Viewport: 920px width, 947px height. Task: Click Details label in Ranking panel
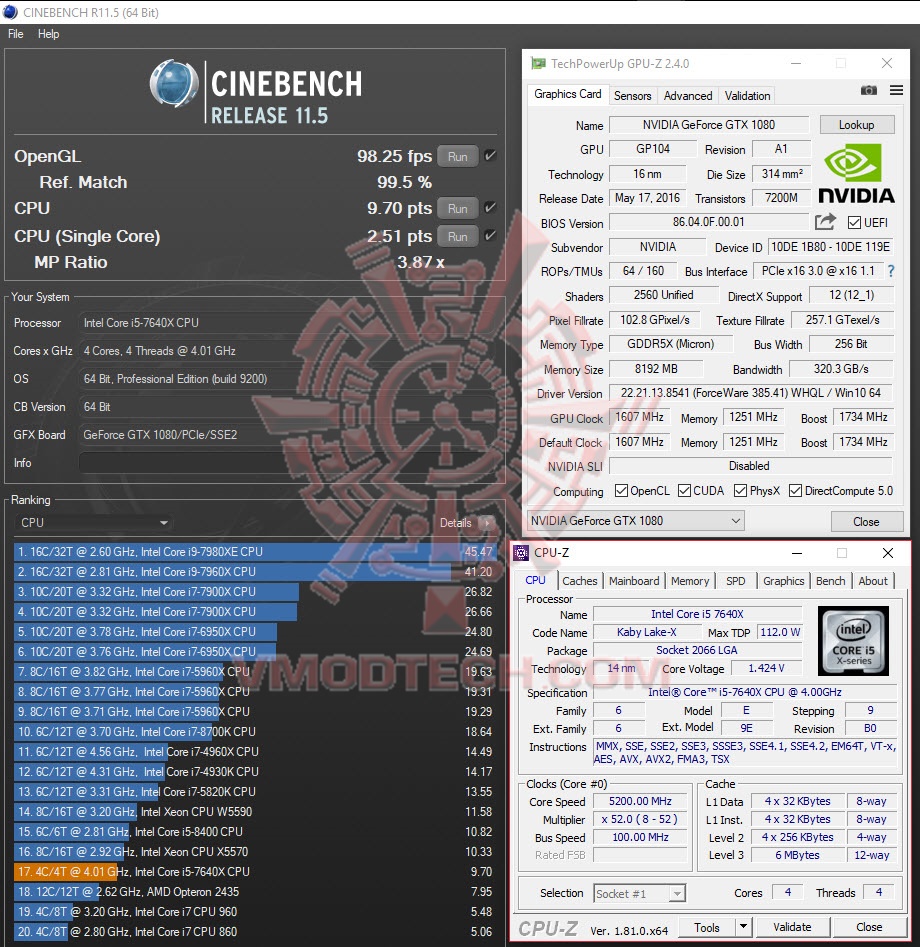pos(455,523)
